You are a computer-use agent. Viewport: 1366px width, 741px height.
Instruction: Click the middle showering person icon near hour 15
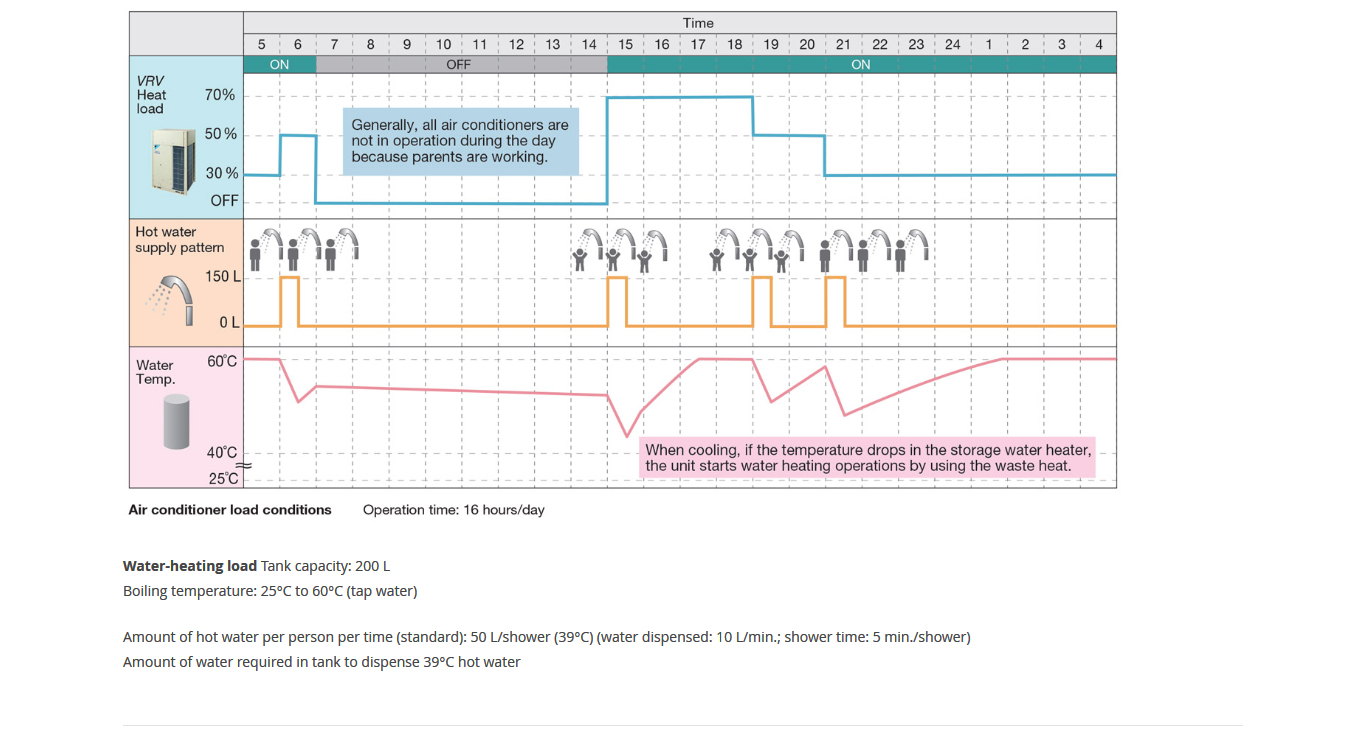pyautogui.click(x=613, y=258)
